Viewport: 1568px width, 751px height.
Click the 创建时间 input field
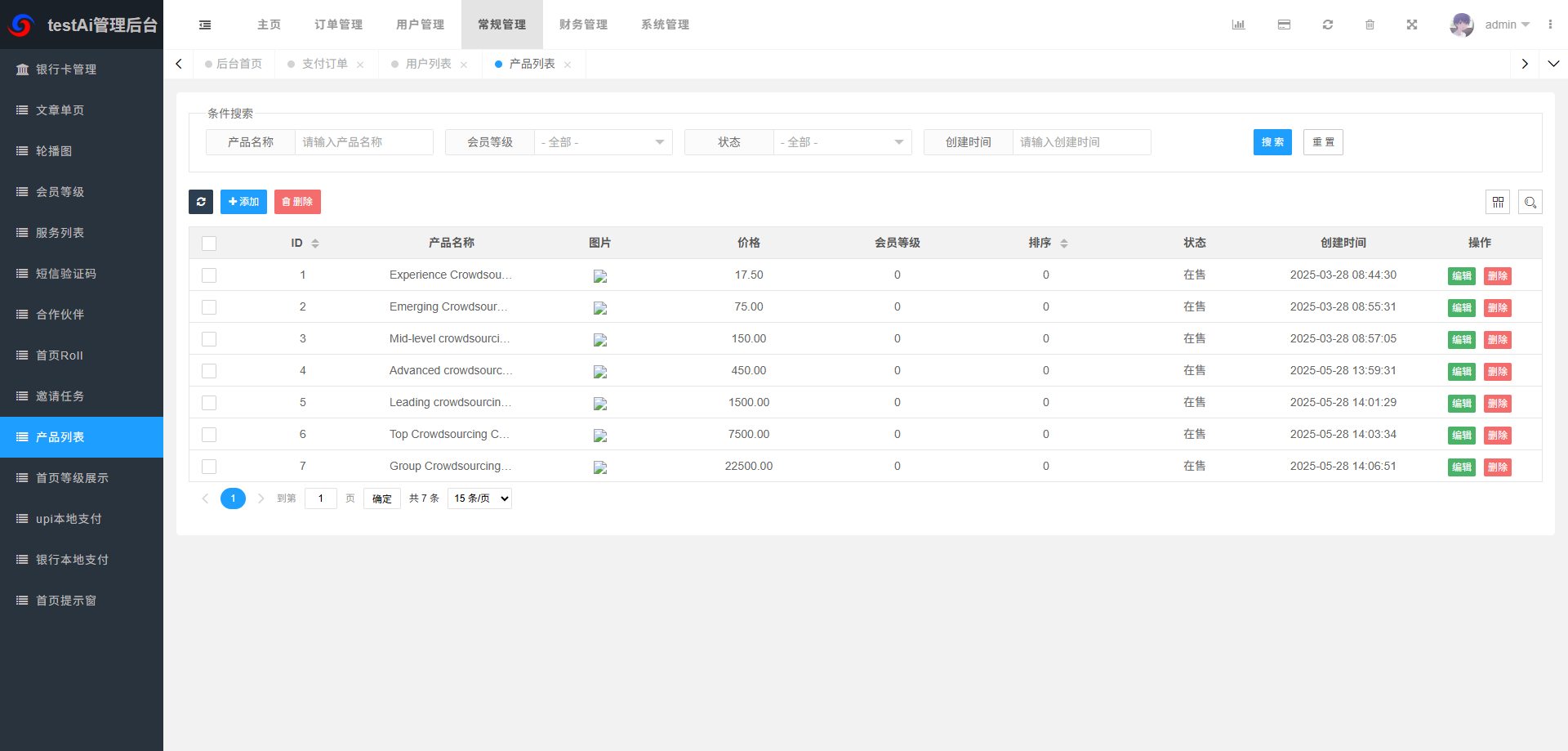tap(1080, 142)
